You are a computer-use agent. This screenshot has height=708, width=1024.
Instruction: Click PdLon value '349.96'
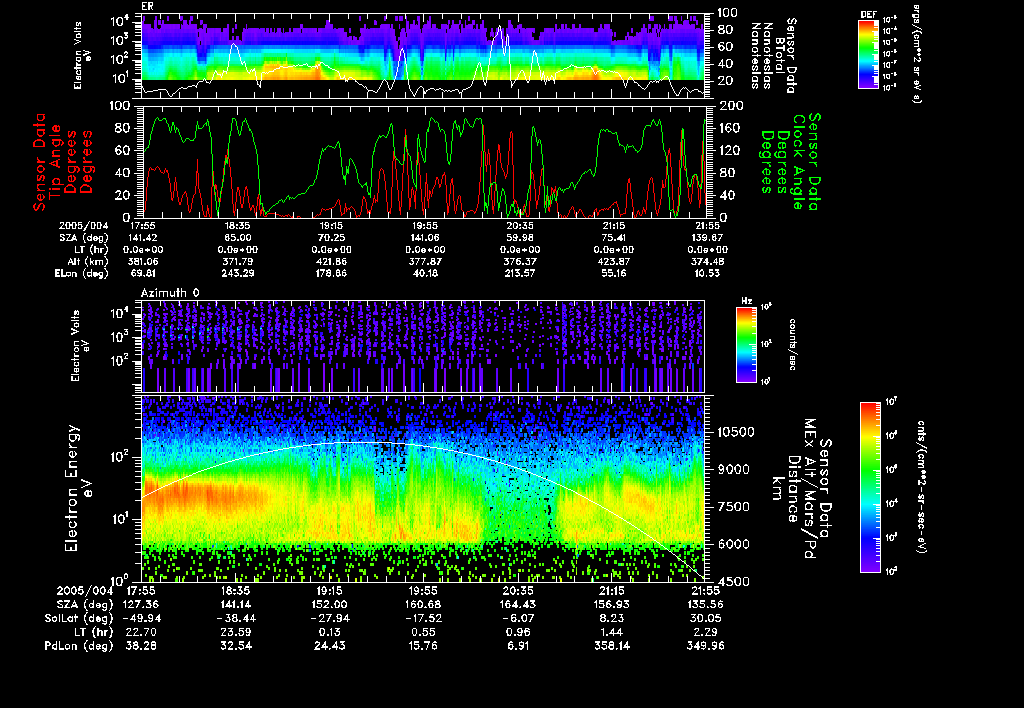coord(705,646)
